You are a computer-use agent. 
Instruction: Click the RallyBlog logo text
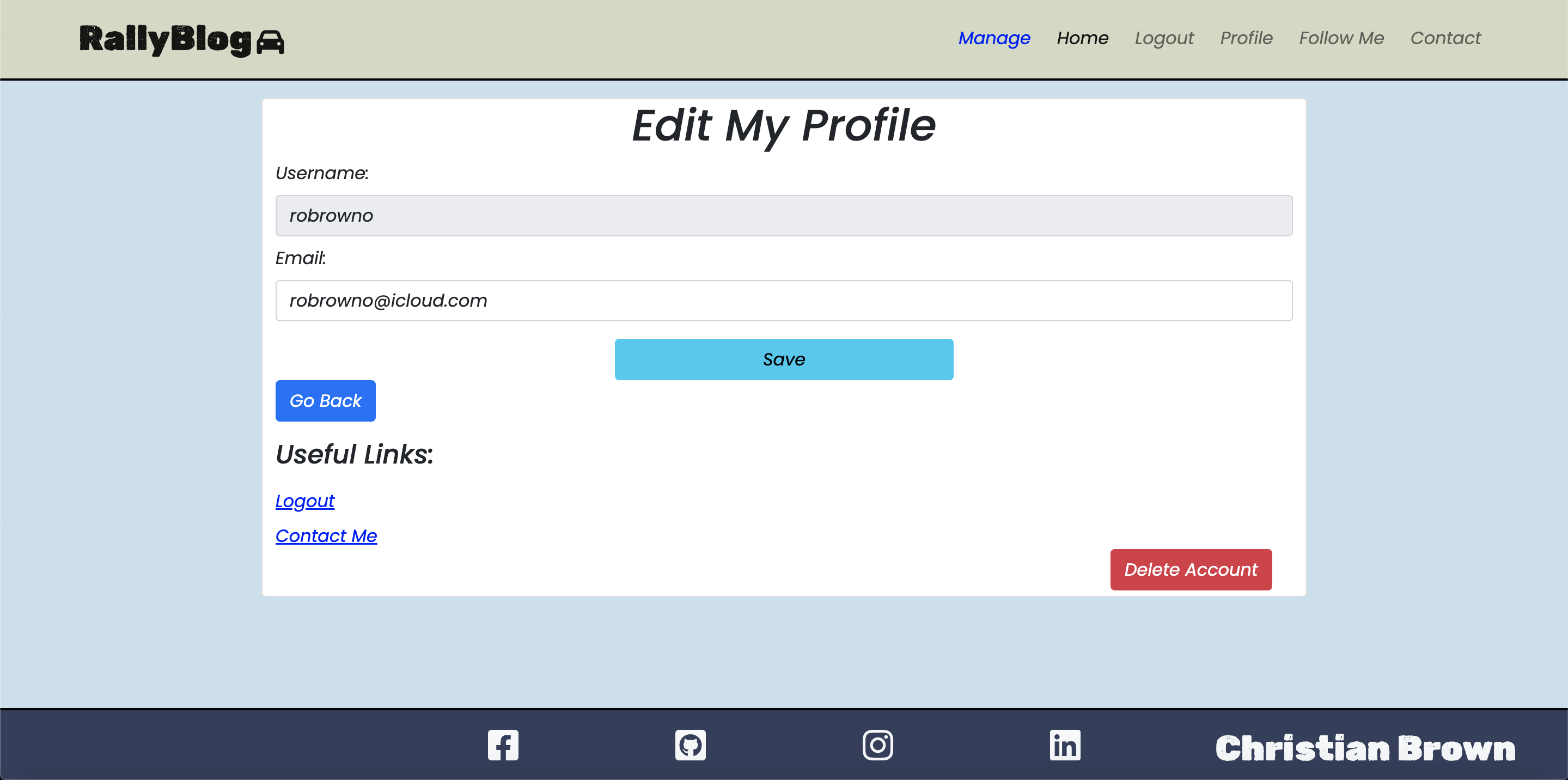pos(166,40)
